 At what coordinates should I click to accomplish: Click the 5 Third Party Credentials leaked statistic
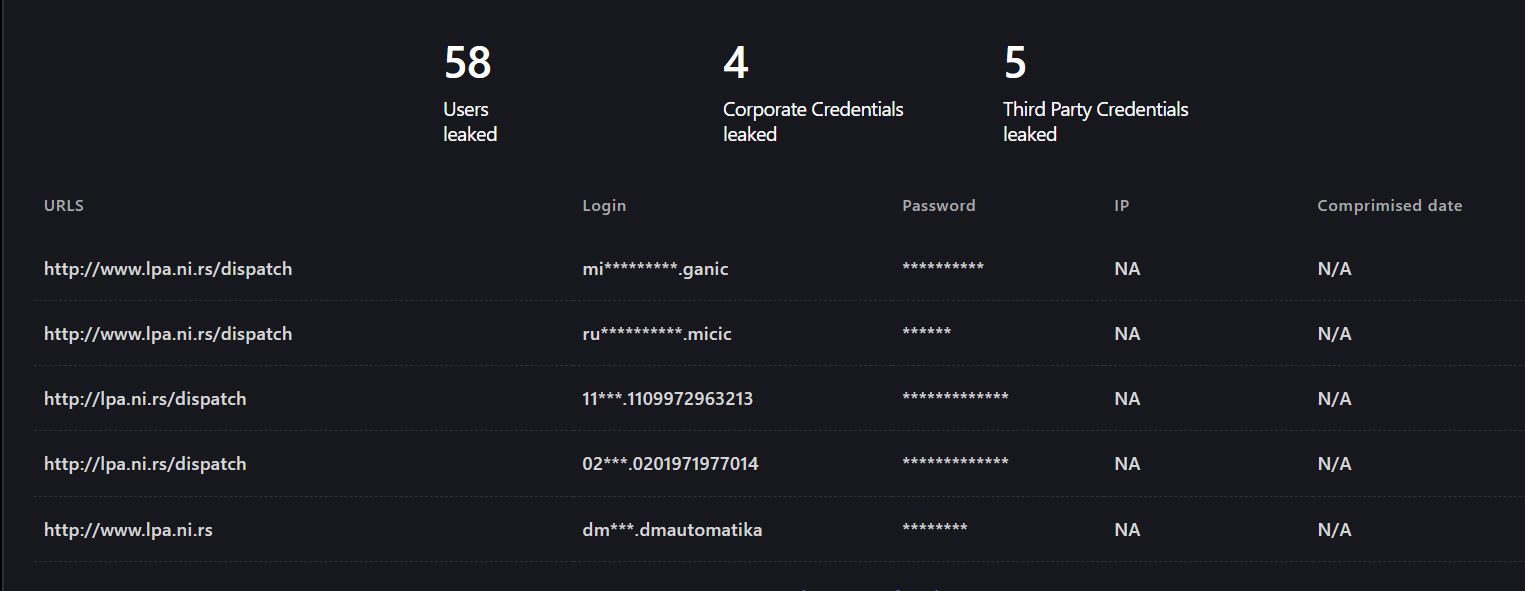[x=1096, y=93]
